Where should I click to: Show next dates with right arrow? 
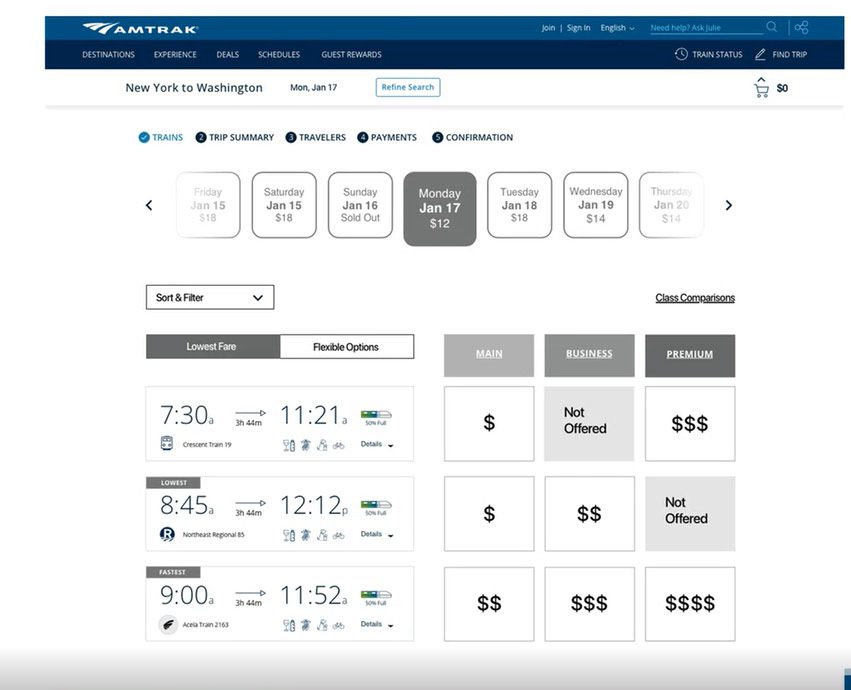[x=728, y=206]
